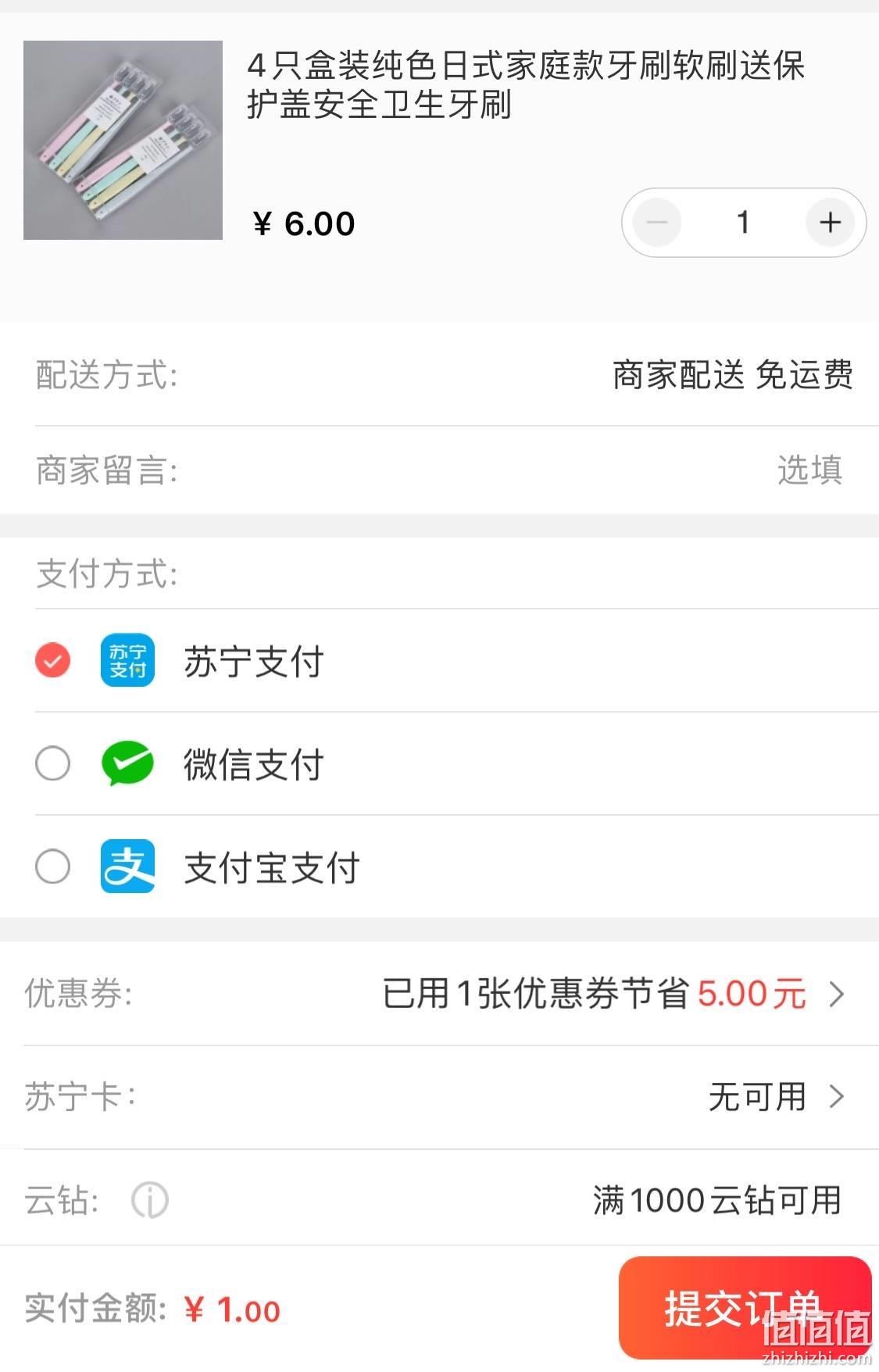The width and height of the screenshot is (879, 1372).
Task: Tap 选填 to add merchant message
Action: [809, 470]
